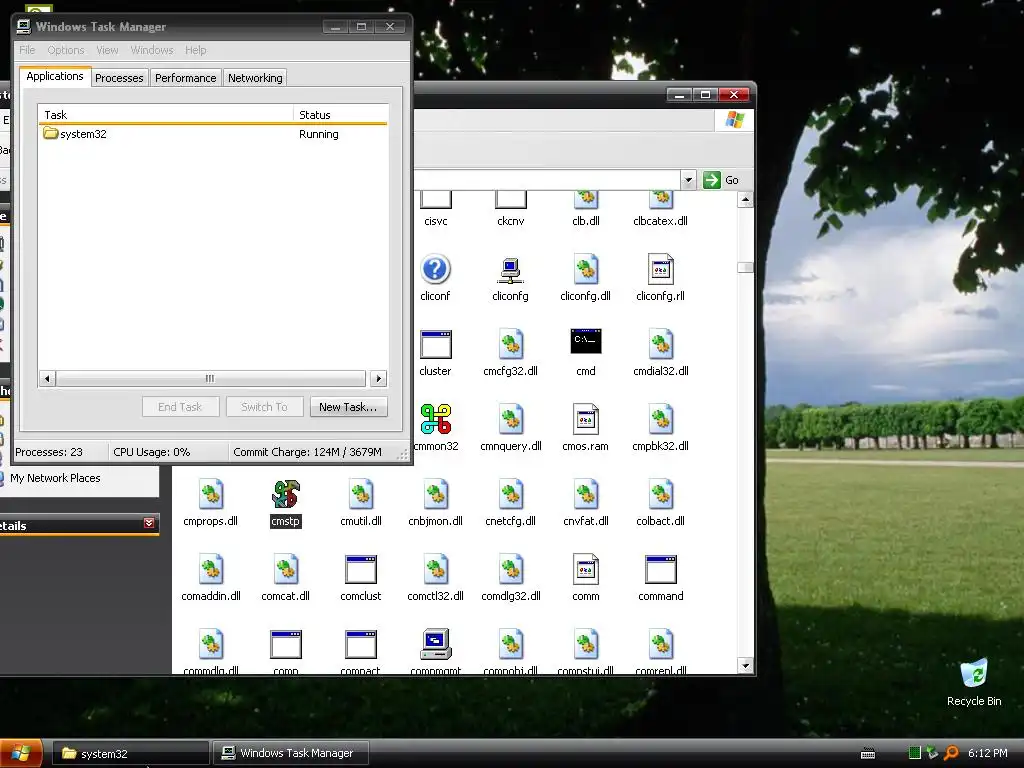Select the Applications tab
Image resolution: width=1024 pixels, height=768 pixels.
[55, 76]
